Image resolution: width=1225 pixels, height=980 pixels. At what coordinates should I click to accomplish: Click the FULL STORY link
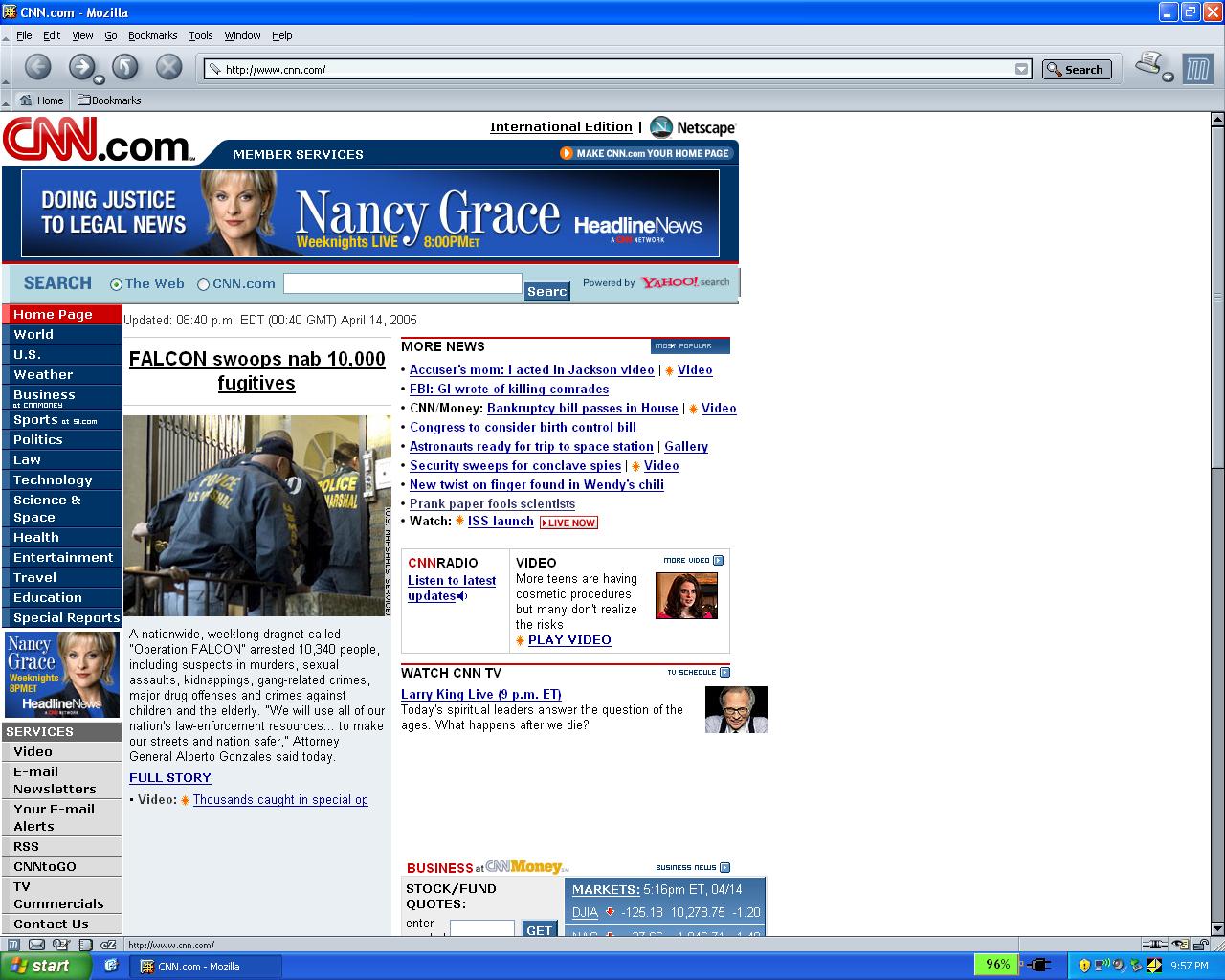[170, 777]
